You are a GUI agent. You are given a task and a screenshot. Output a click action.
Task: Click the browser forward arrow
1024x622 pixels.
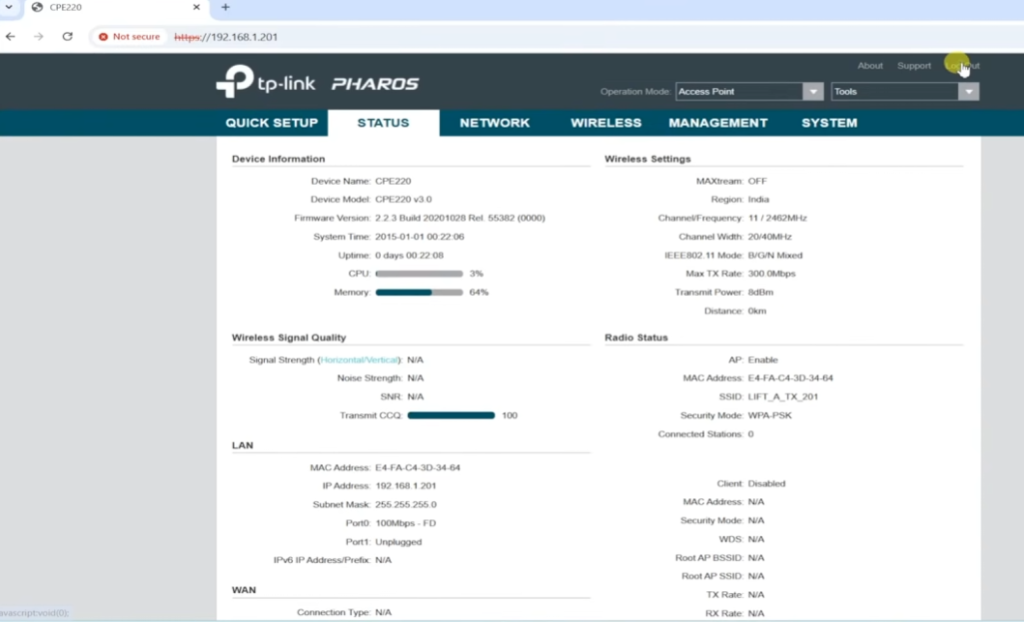pos(38,36)
